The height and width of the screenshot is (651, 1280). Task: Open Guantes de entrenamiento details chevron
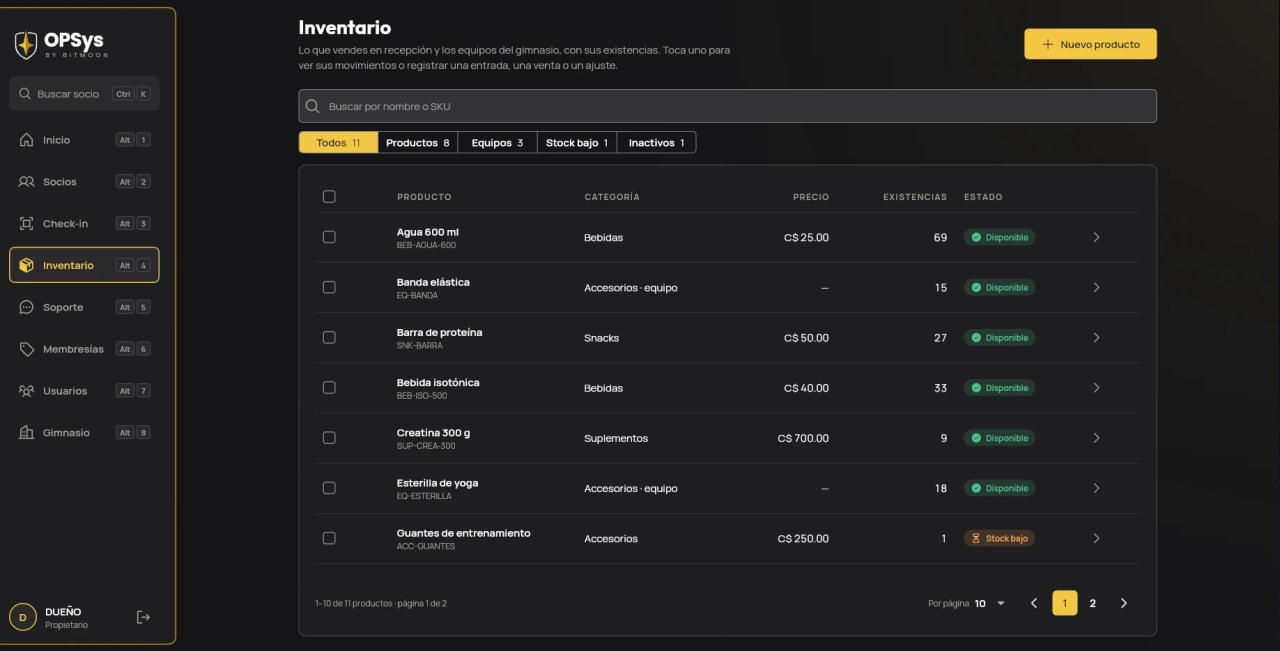tap(1096, 538)
